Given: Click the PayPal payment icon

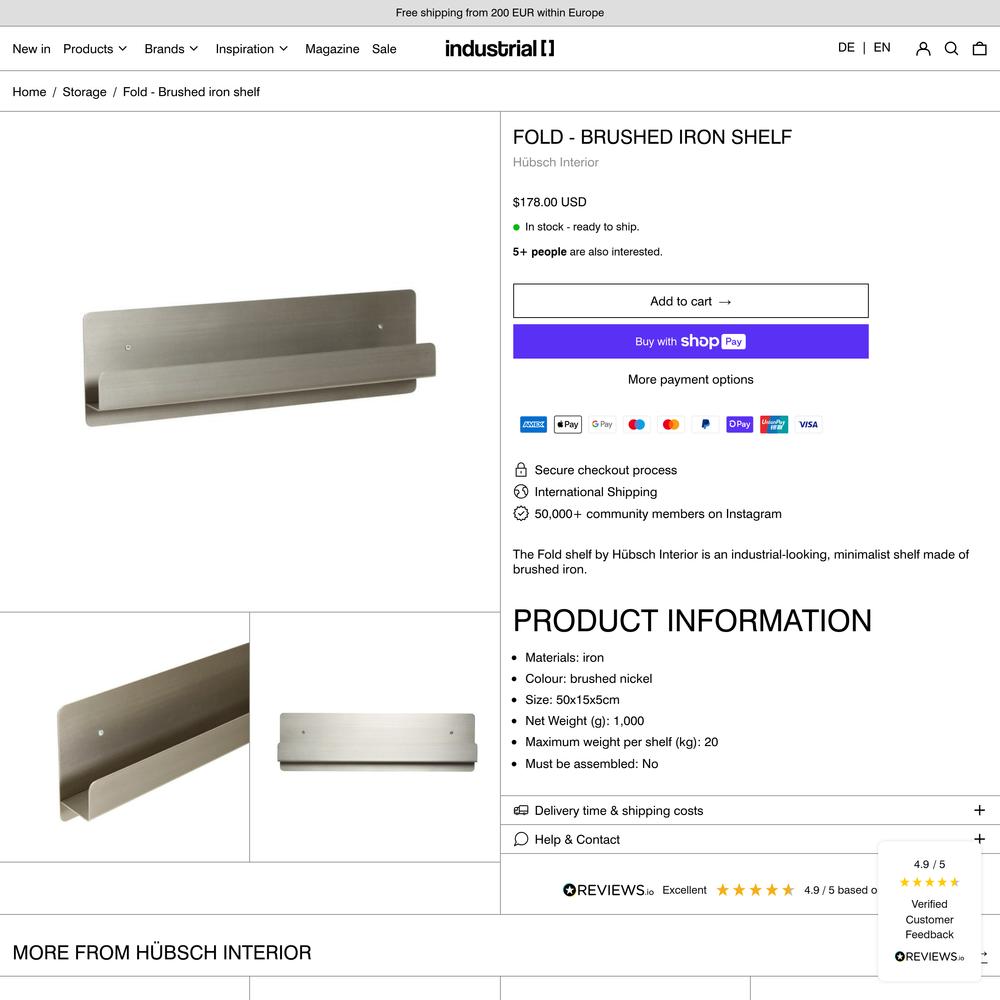Looking at the screenshot, I should click(x=705, y=424).
